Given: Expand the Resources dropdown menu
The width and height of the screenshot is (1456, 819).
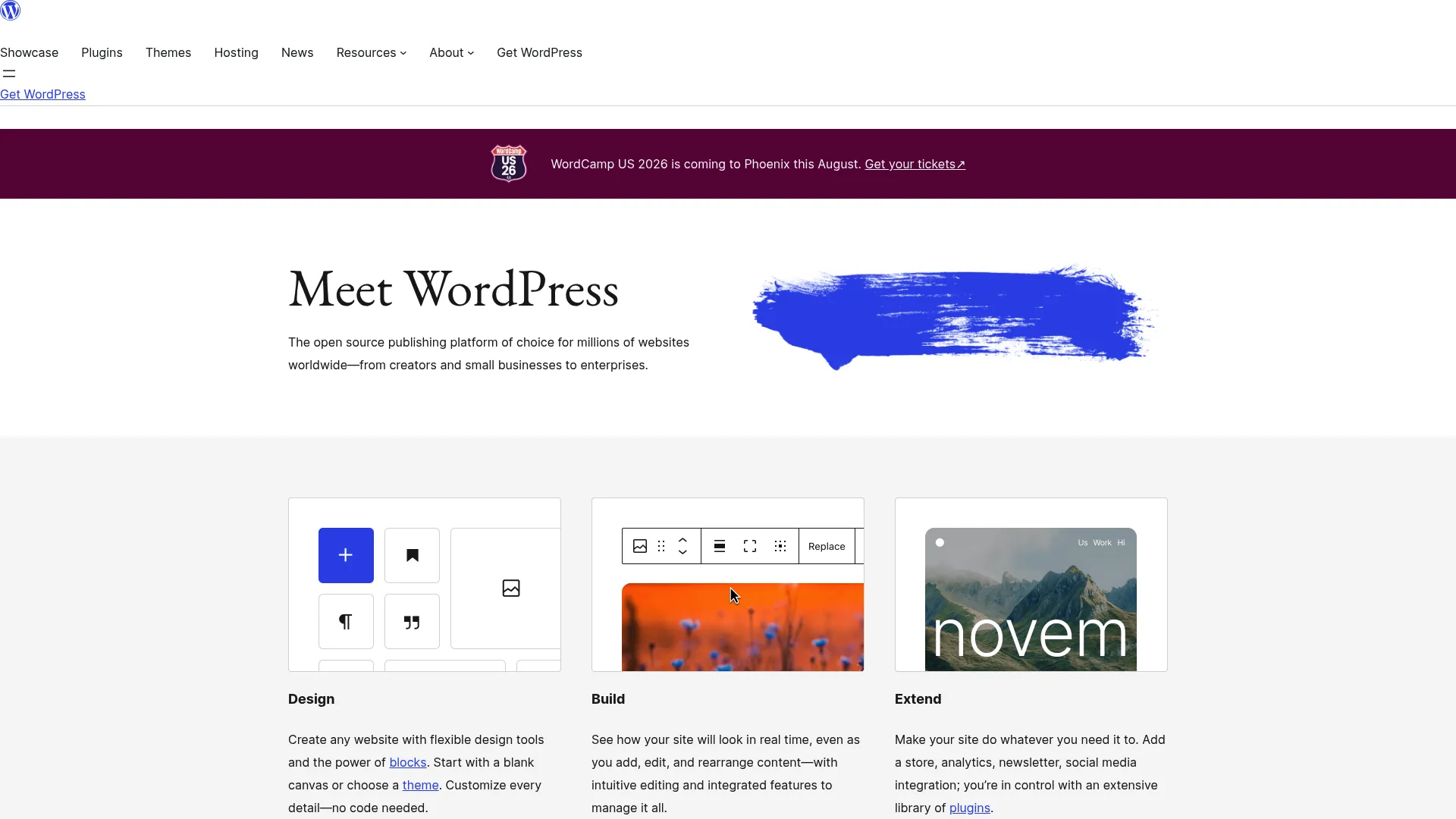Looking at the screenshot, I should point(372,52).
